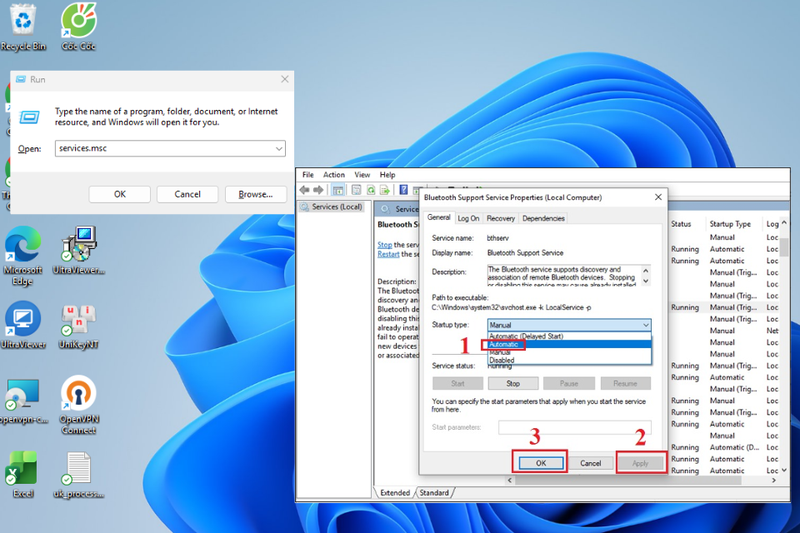Switch to the Standard view tab
Screen dimensions: 800x533
click(434, 493)
